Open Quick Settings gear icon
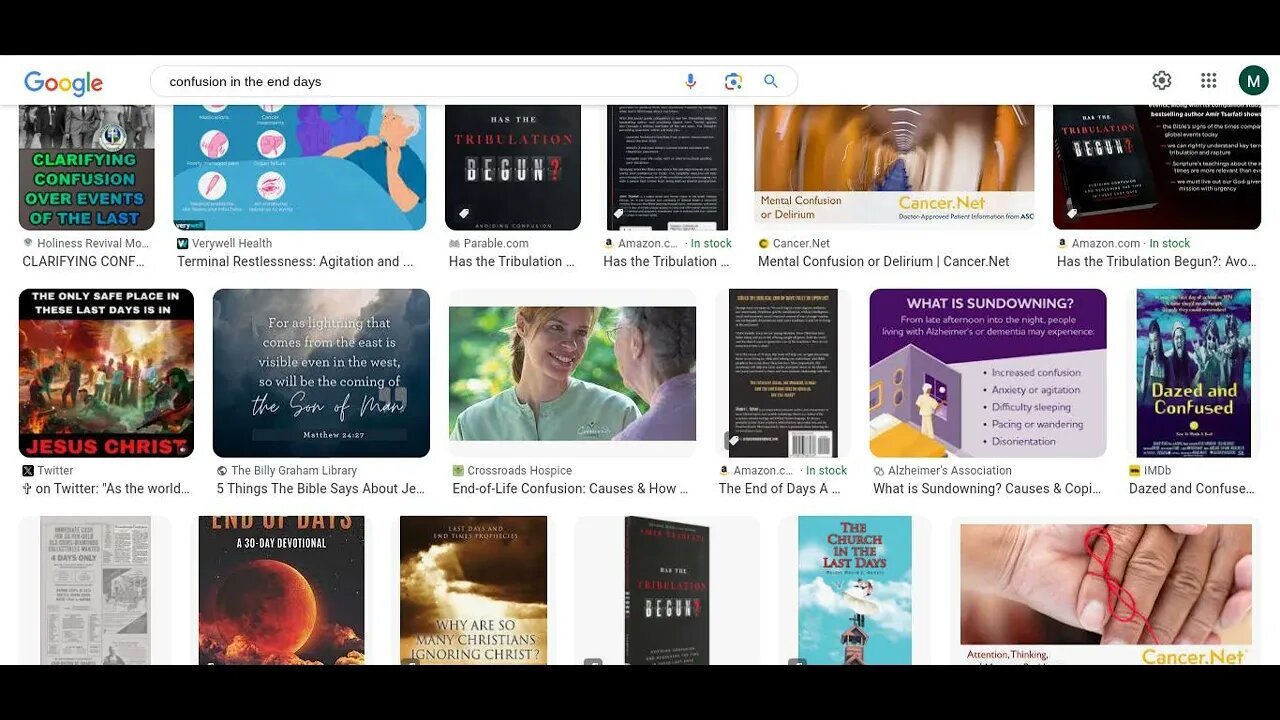 click(x=1162, y=81)
